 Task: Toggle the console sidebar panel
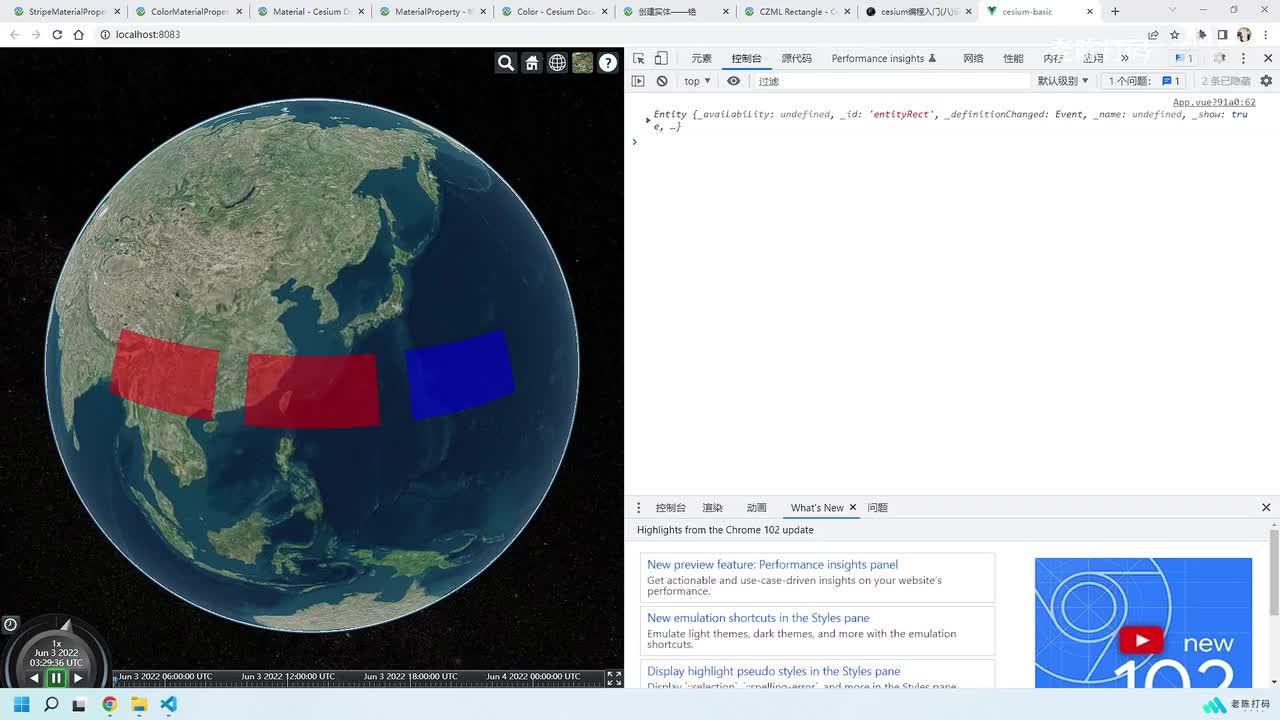(638, 81)
